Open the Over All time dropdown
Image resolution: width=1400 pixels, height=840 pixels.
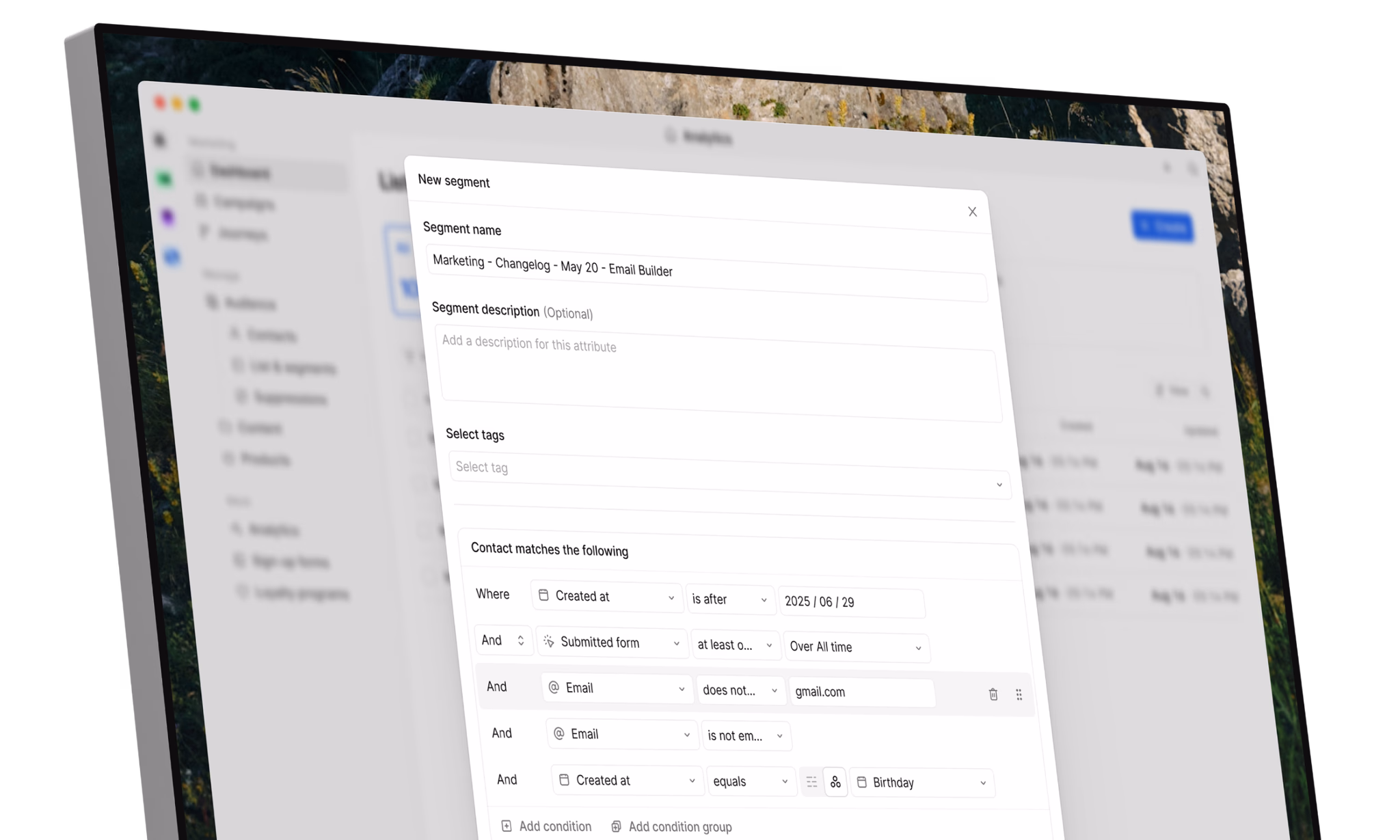(855, 647)
